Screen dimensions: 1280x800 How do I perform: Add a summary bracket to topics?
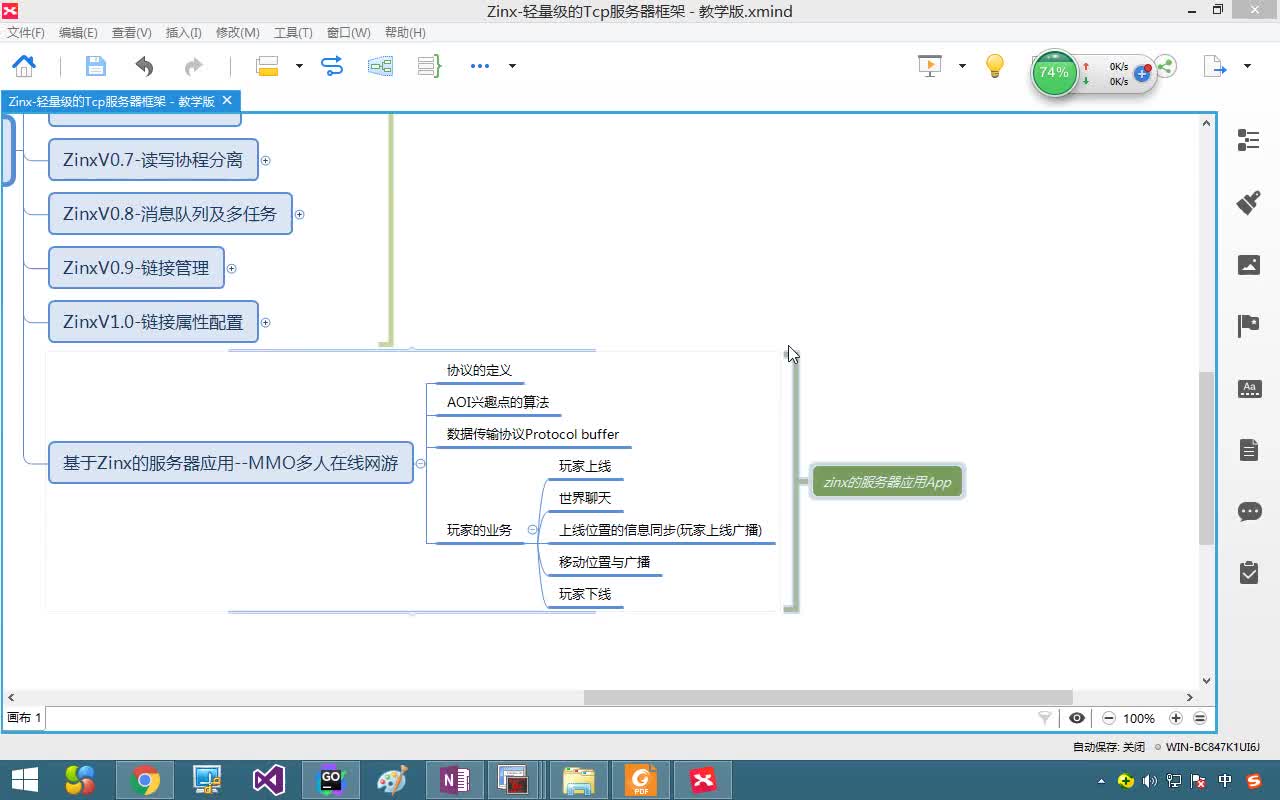tap(429, 66)
